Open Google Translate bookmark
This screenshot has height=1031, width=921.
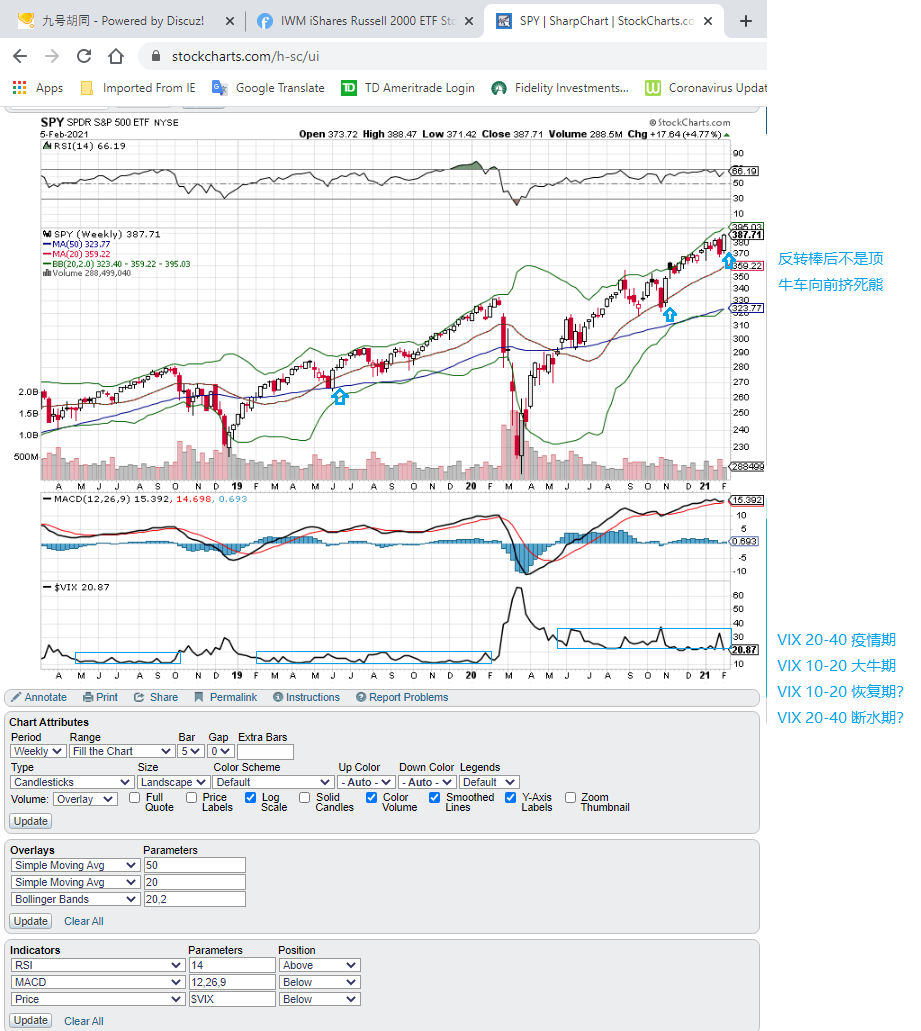click(220, 88)
